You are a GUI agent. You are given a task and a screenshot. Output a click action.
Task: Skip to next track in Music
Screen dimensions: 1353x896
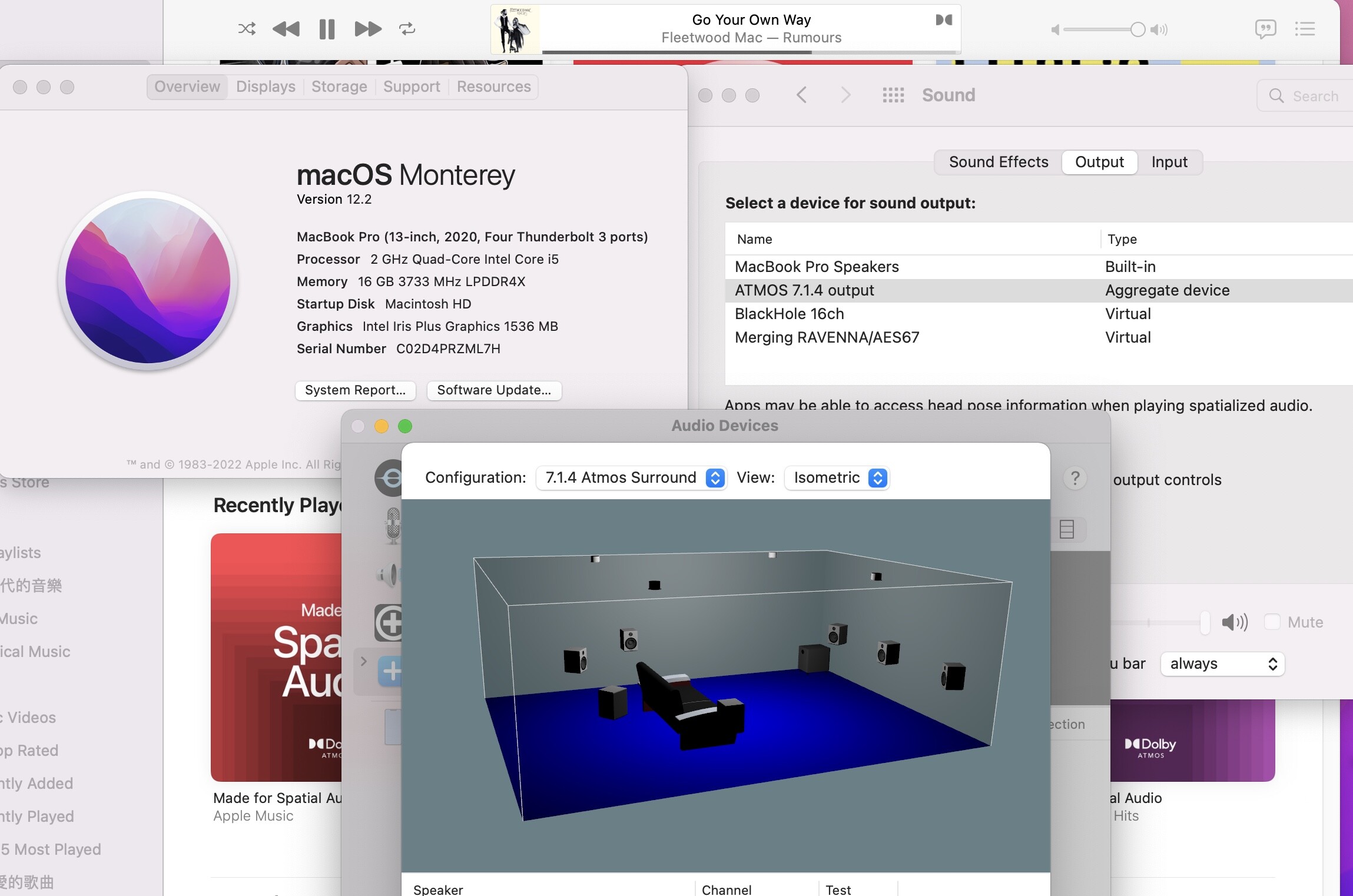pos(368,29)
